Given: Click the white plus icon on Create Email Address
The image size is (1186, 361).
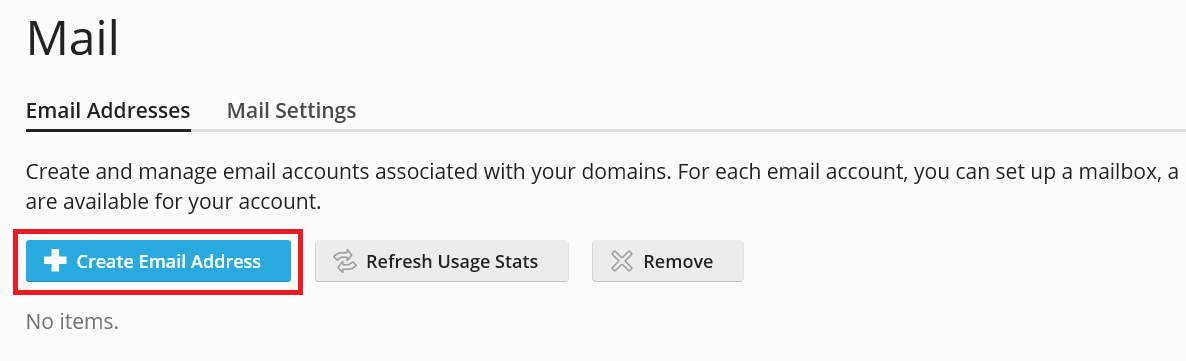Looking at the screenshot, I should tap(55, 261).
